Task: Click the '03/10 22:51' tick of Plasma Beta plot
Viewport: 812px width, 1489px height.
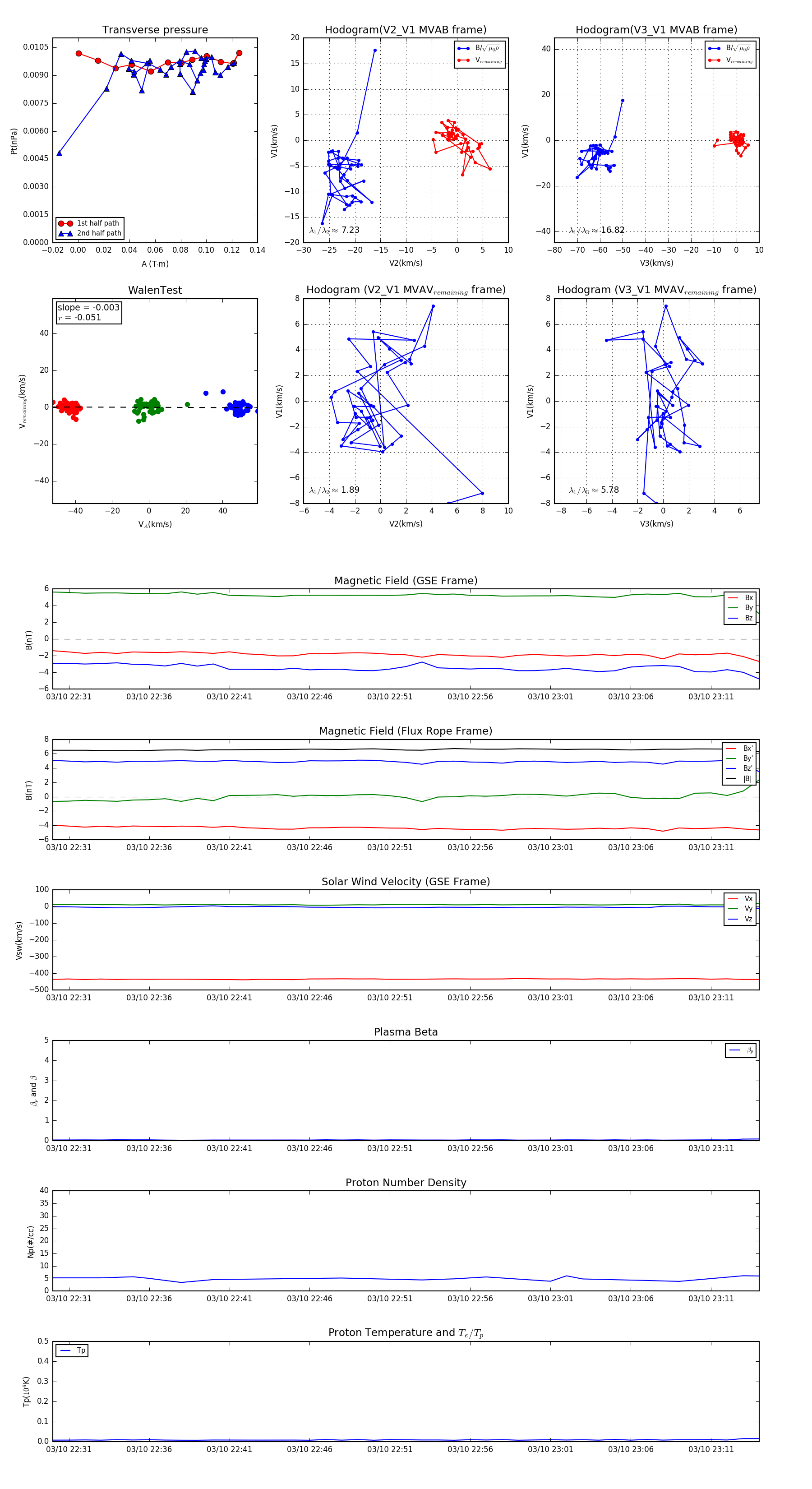Action: [x=390, y=1148]
